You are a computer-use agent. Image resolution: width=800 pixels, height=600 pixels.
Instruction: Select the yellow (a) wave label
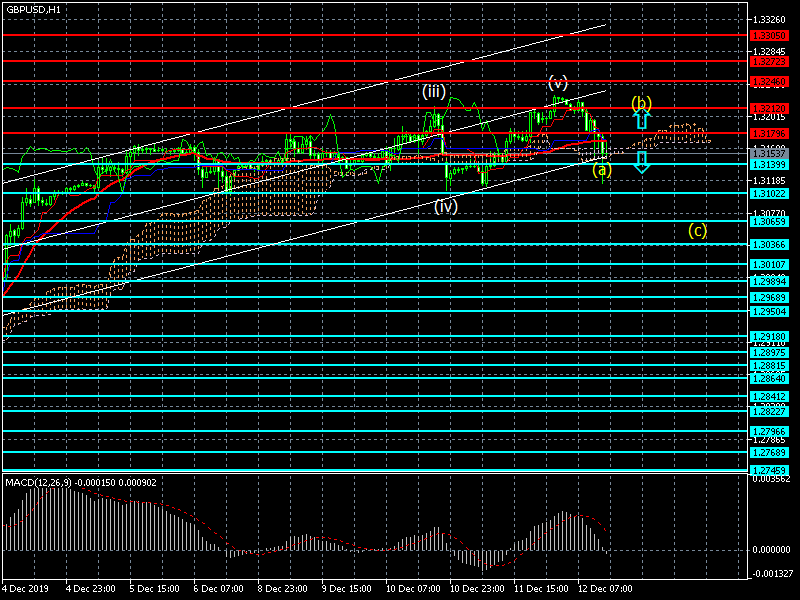click(602, 169)
